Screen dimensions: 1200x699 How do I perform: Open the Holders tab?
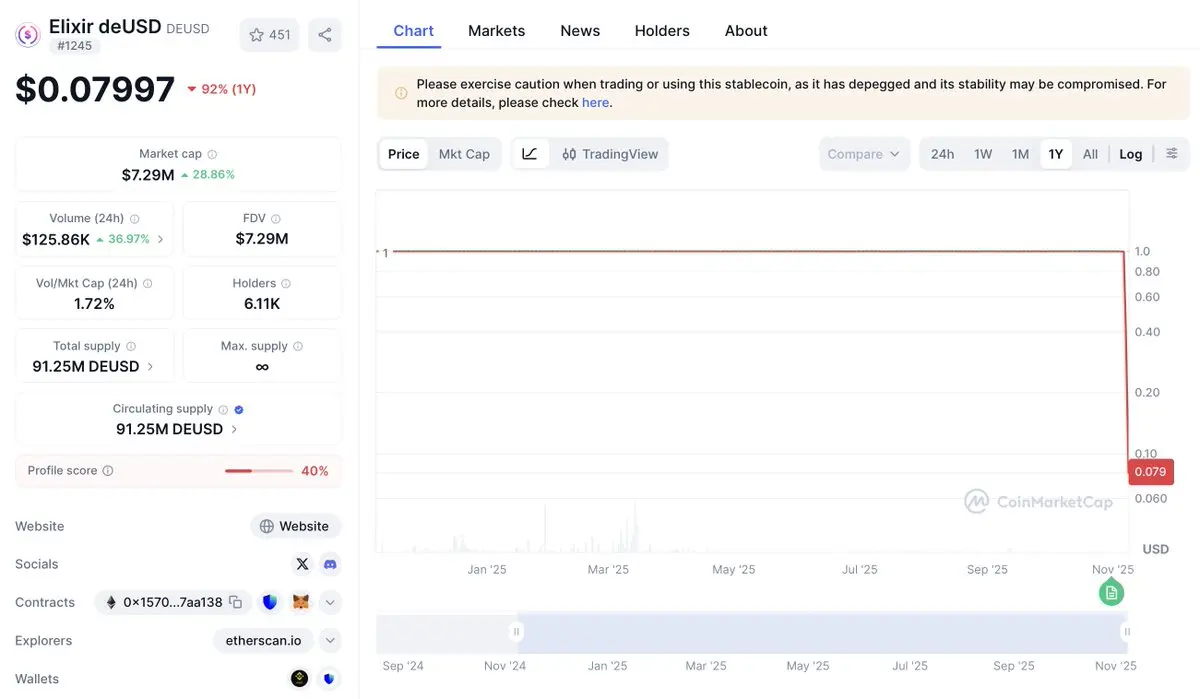(x=662, y=31)
